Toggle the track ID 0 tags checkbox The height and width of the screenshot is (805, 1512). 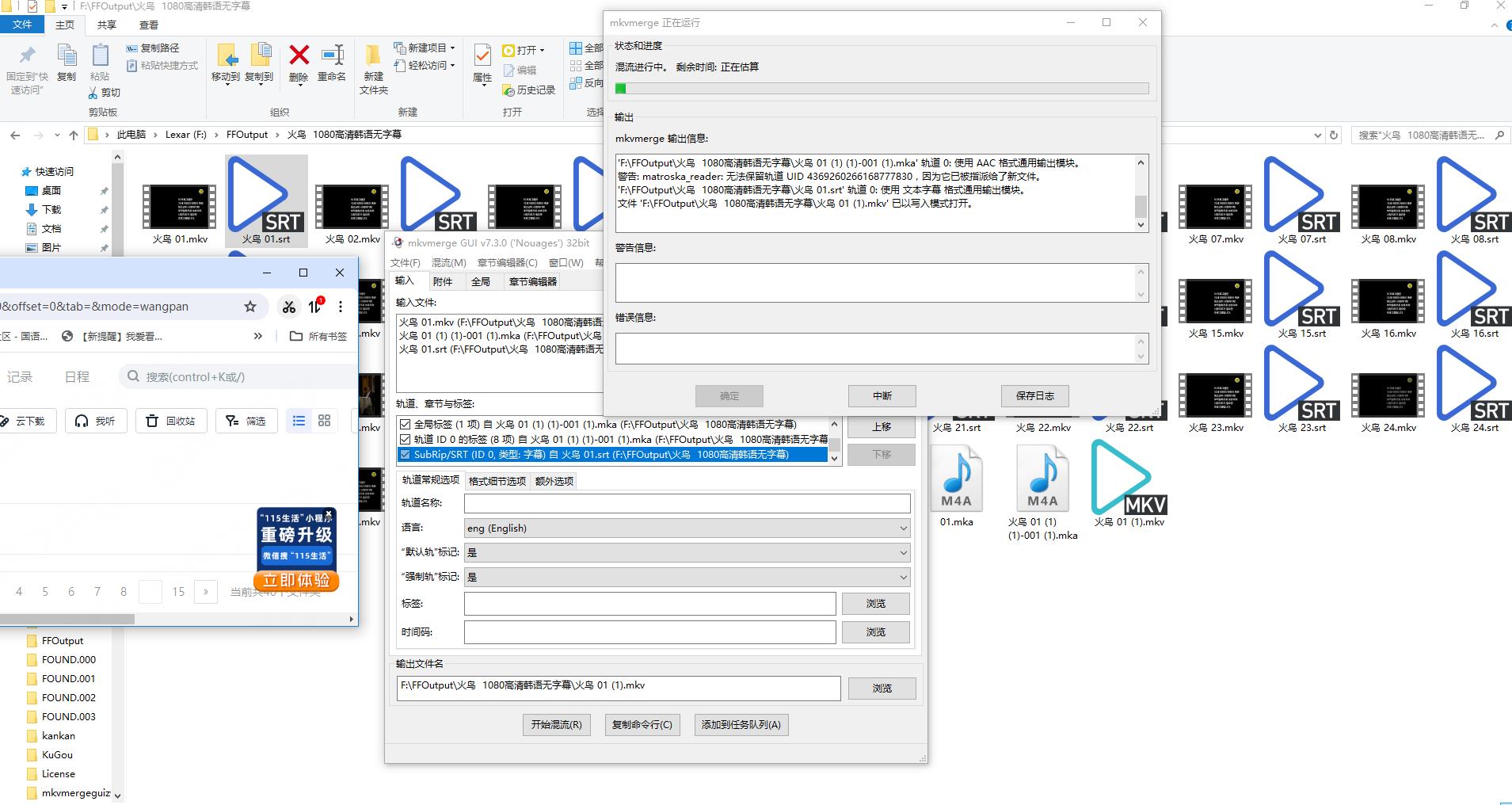[x=406, y=440]
